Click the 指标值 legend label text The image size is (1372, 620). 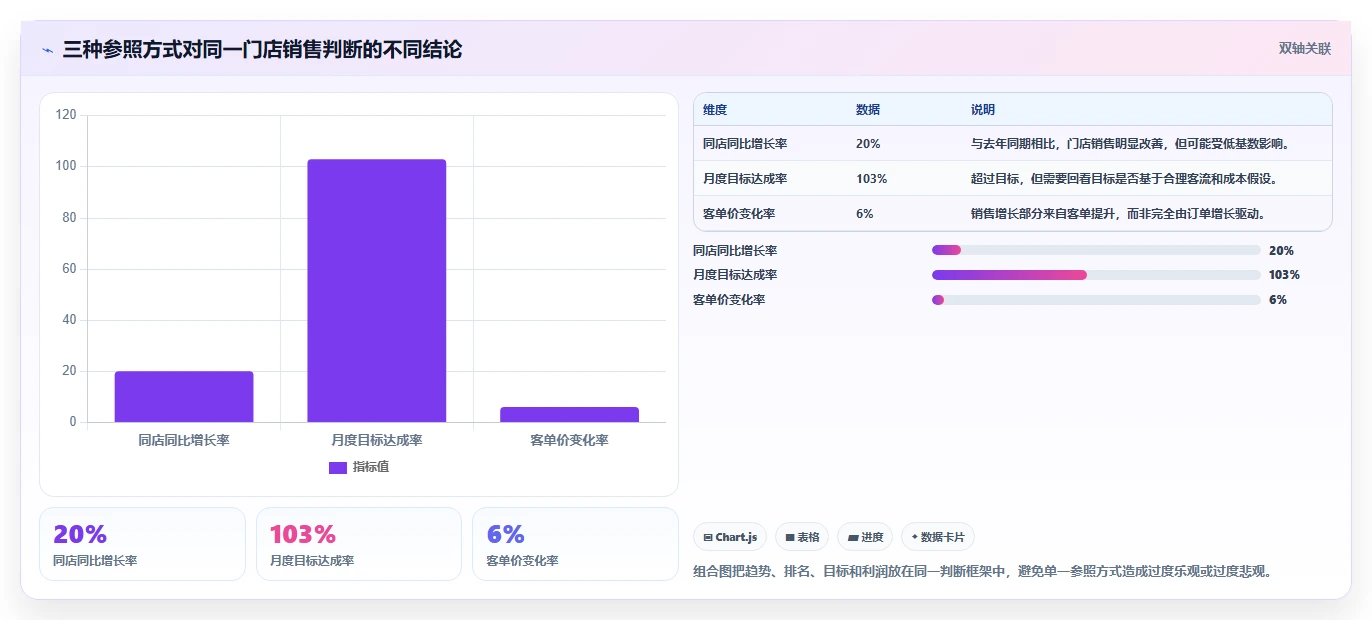[x=371, y=467]
